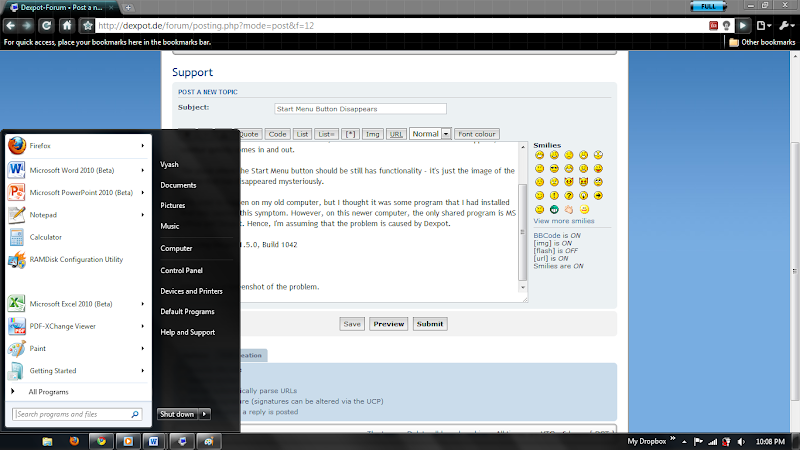Click the address bar URL
The image size is (800, 450).
pyautogui.click(x=206, y=26)
